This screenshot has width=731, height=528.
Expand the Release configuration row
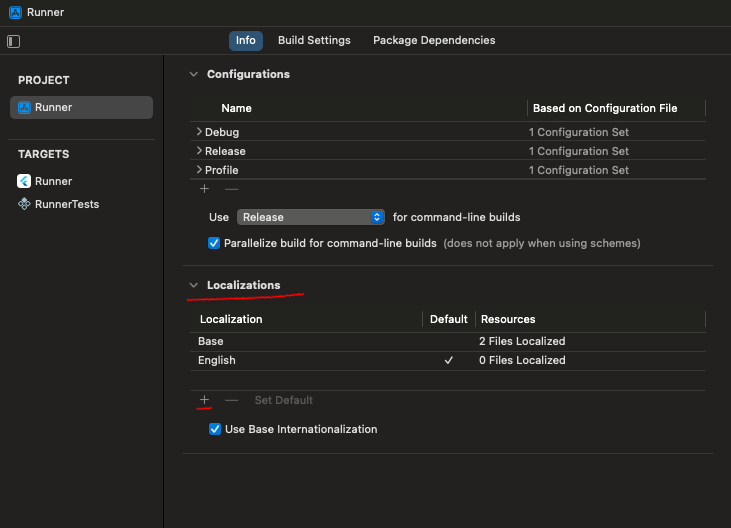[199, 151]
